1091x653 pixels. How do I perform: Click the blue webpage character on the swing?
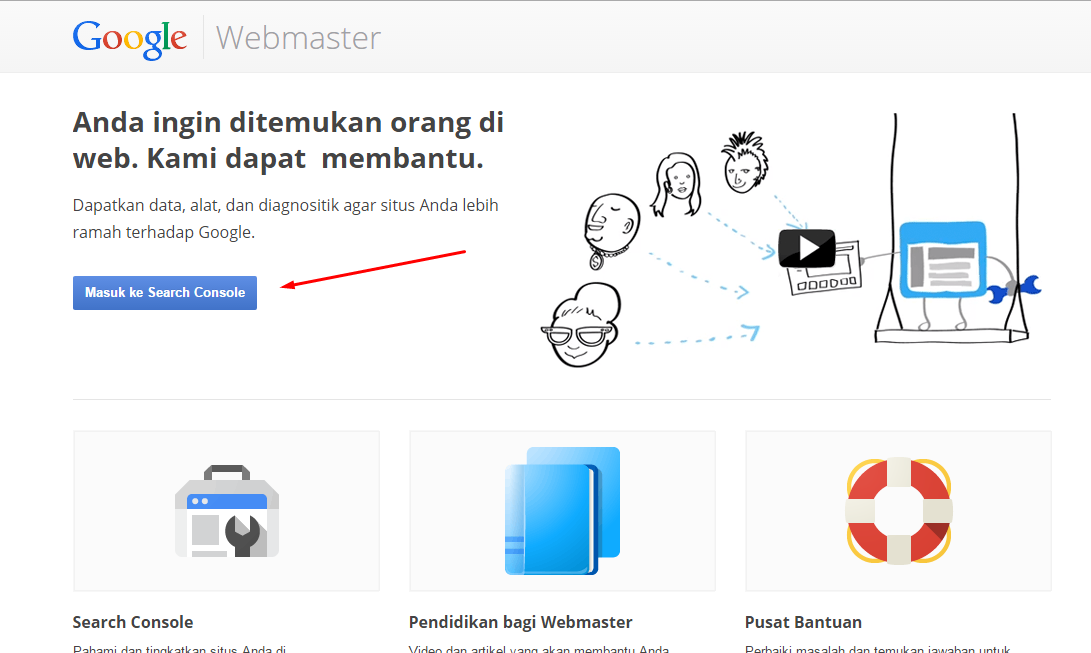[x=943, y=260]
